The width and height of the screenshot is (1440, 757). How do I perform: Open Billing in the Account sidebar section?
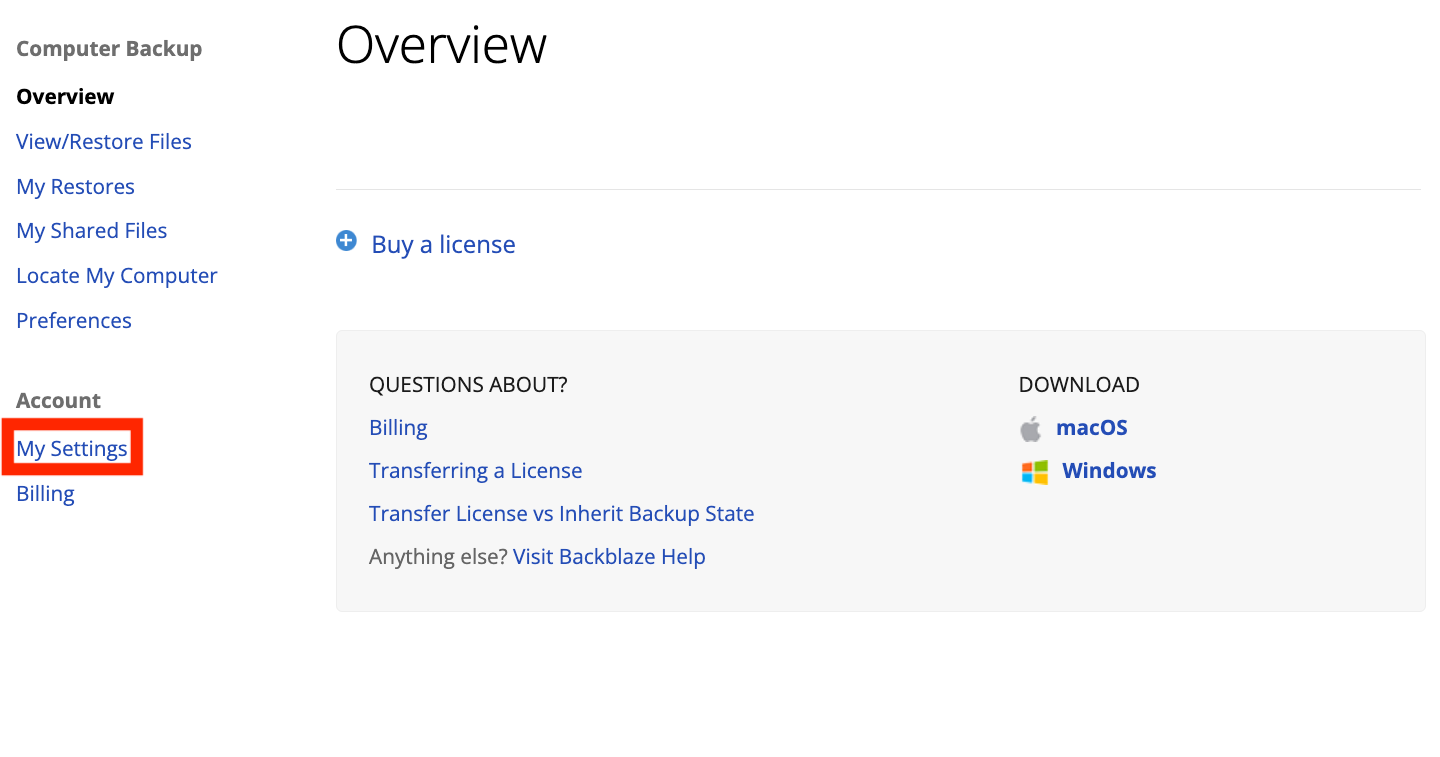pos(45,494)
